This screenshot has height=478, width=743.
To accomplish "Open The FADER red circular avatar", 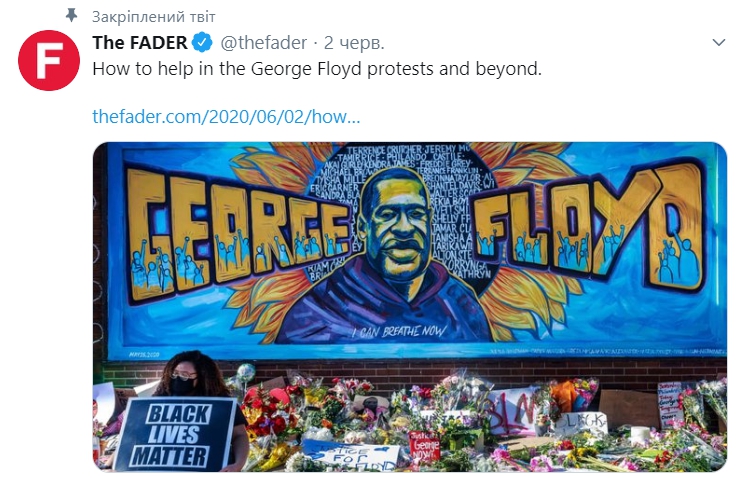I will [x=49, y=60].
